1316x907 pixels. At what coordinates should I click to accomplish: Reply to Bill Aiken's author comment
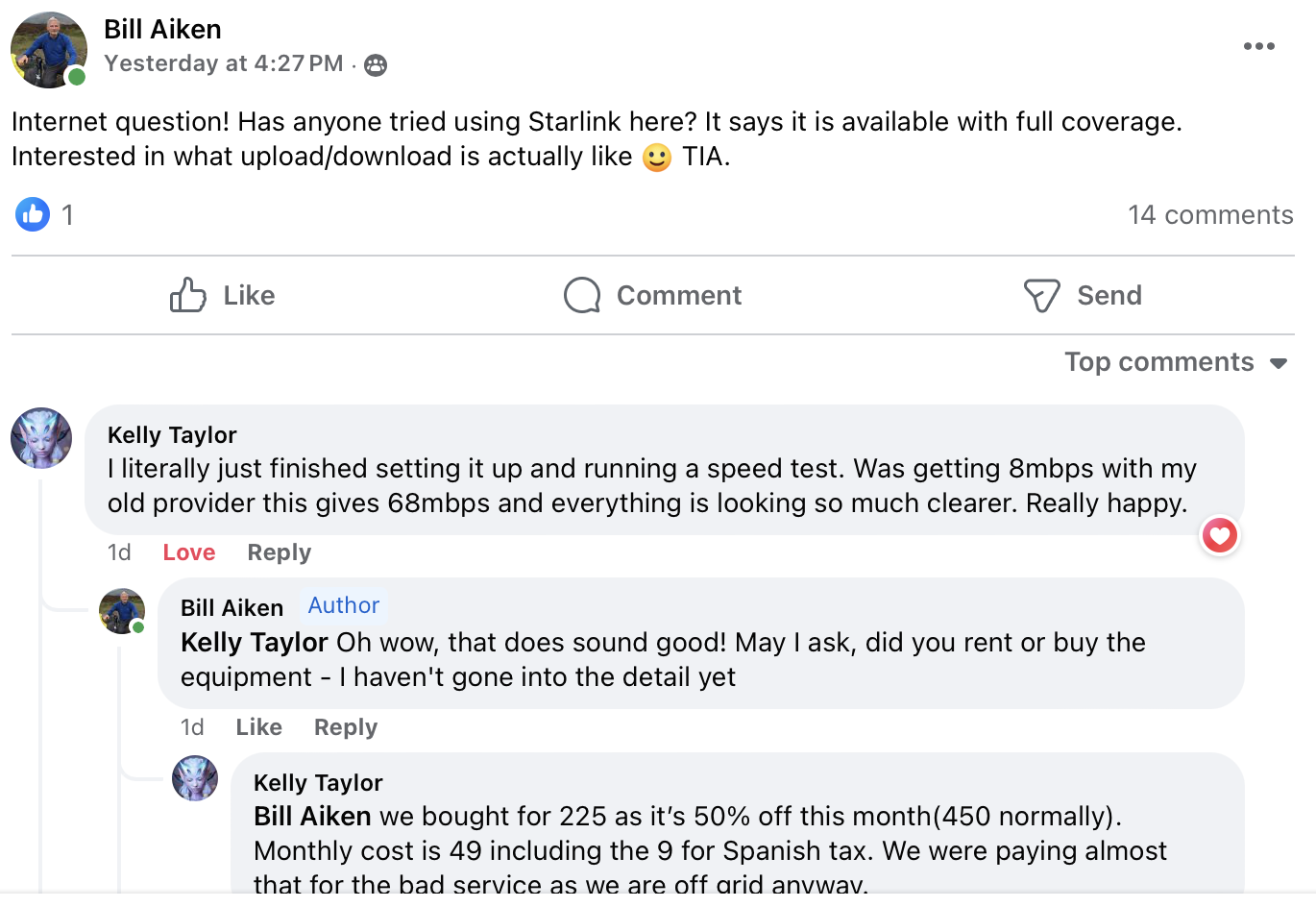[x=346, y=727]
